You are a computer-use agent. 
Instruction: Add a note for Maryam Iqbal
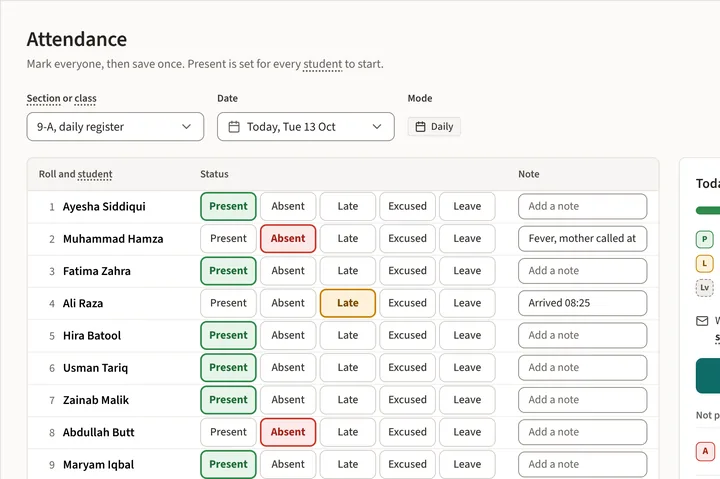[583, 464]
